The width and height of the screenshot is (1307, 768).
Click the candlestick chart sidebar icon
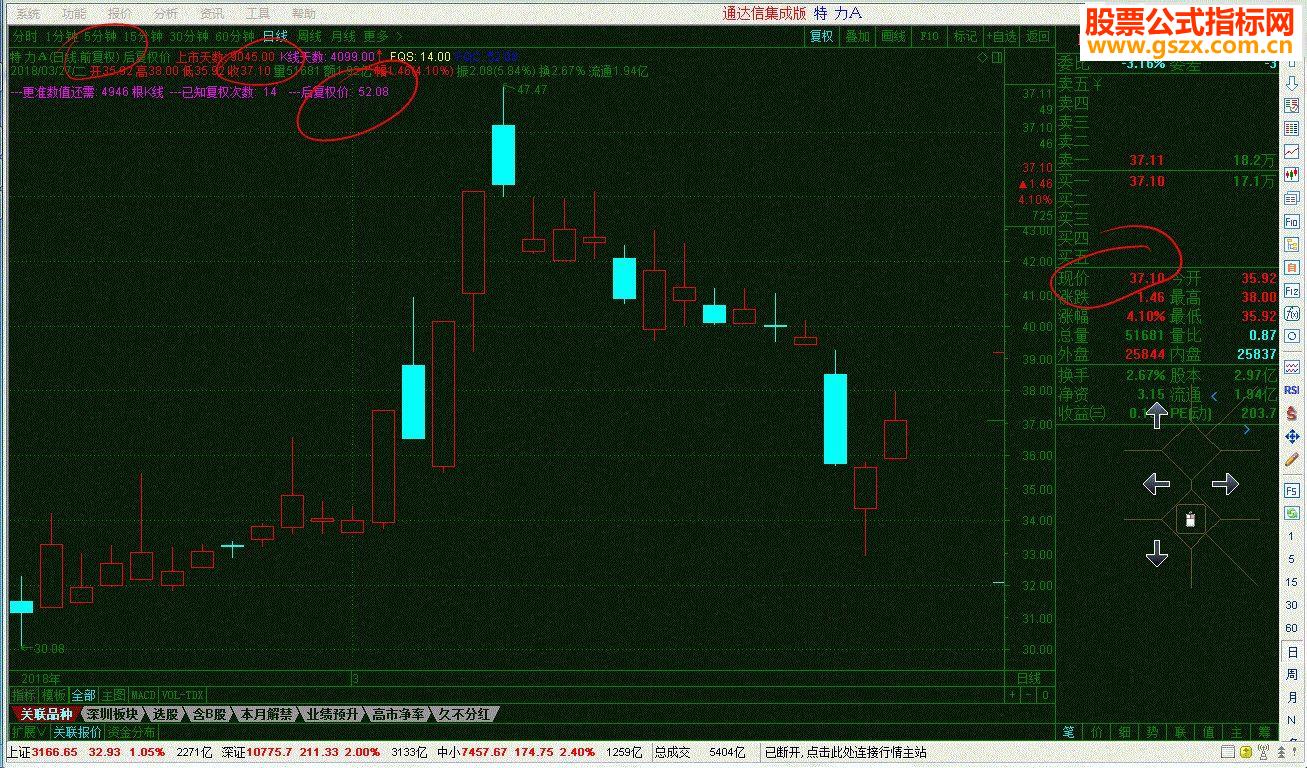click(x=1292, y=175)
